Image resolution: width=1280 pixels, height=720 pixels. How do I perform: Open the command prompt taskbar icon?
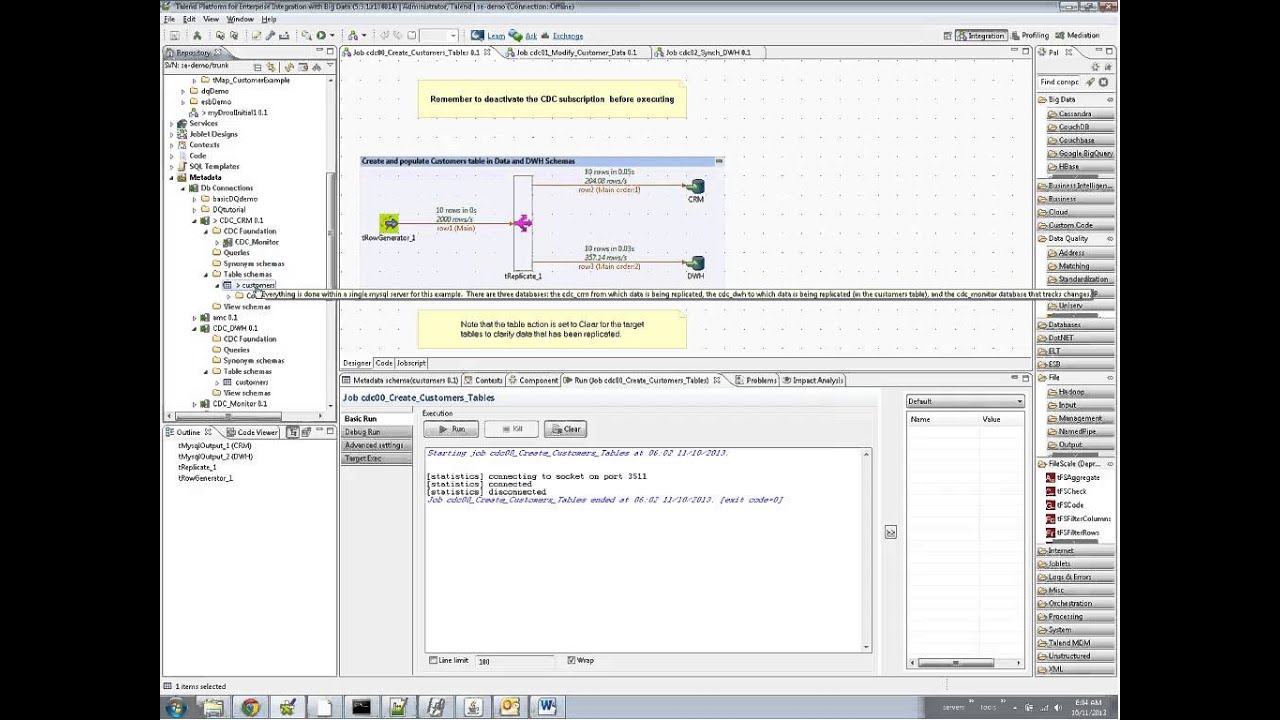click(361, 707)
